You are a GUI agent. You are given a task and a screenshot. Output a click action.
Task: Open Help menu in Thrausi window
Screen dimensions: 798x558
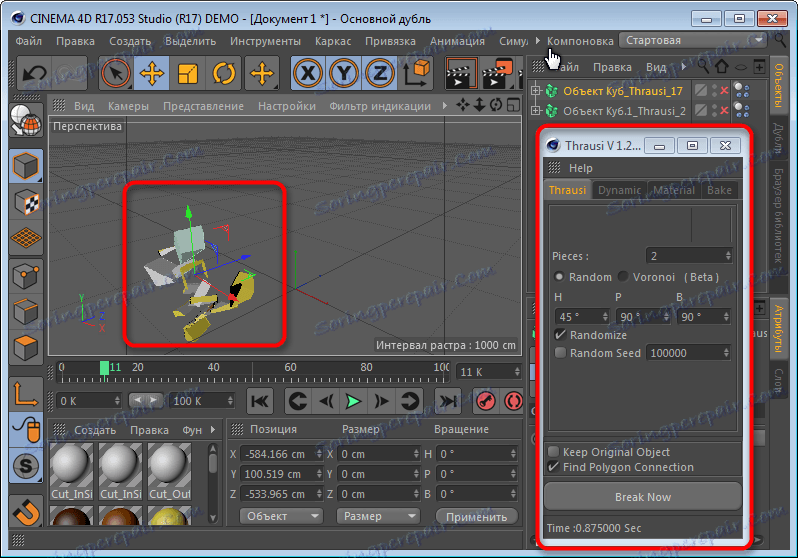click(x=580, y=168)
